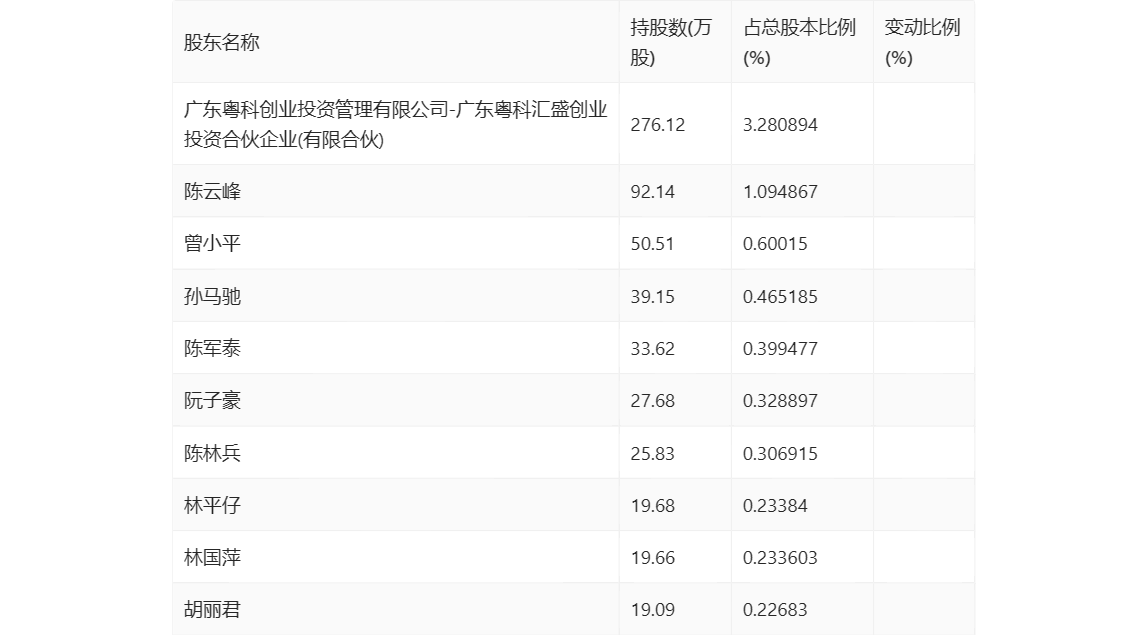This screenshot has height=635, width=1148.
Task: Select shareholder name 孙马驰
Action: tap(212, 296)
